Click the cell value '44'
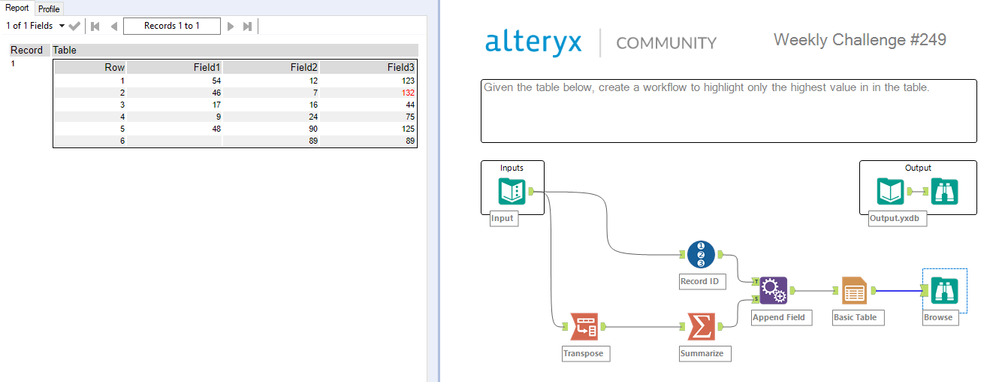999x382 pixels. (410, 104)
